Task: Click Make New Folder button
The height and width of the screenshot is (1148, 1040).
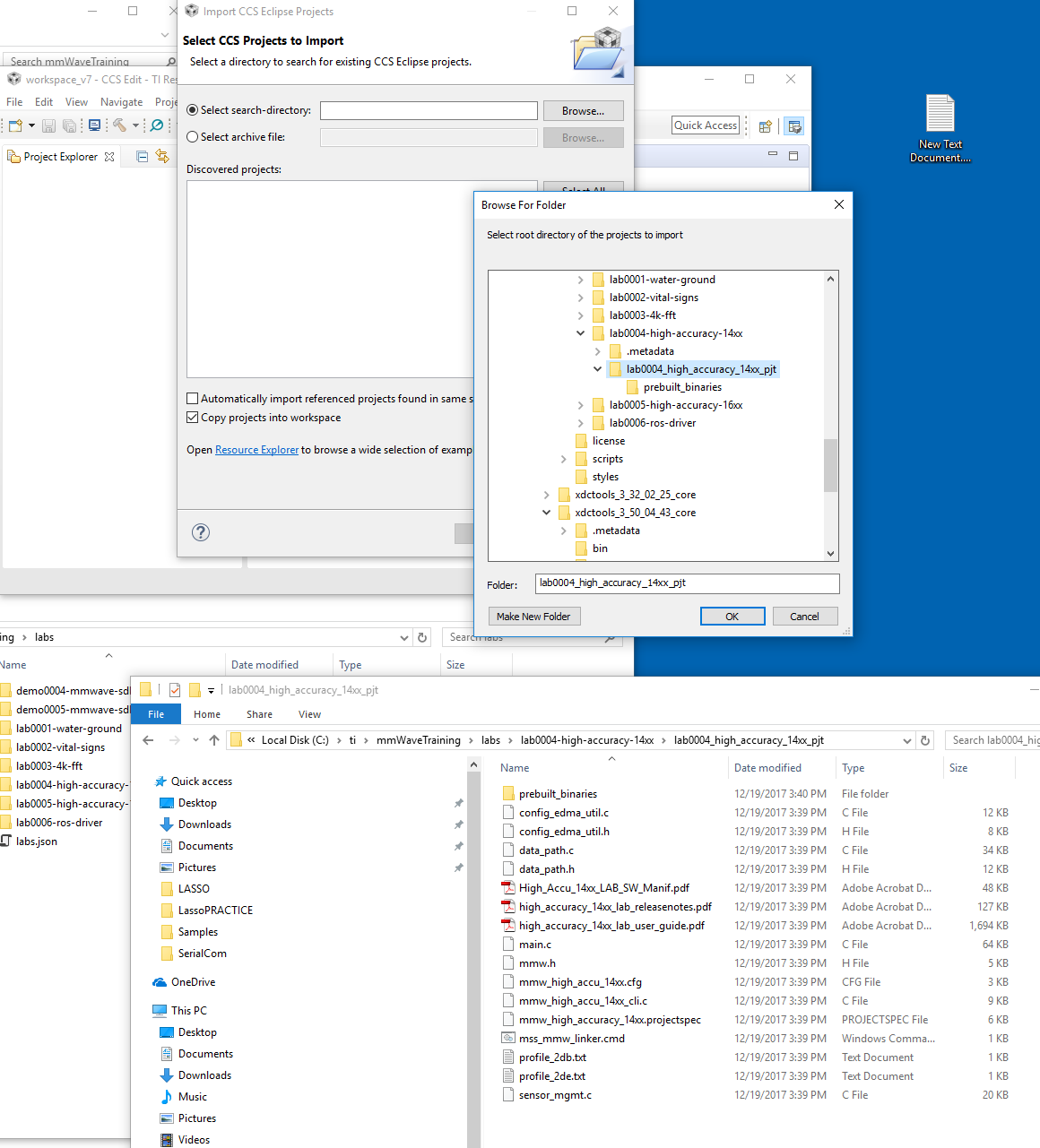Action: point(533,617)
